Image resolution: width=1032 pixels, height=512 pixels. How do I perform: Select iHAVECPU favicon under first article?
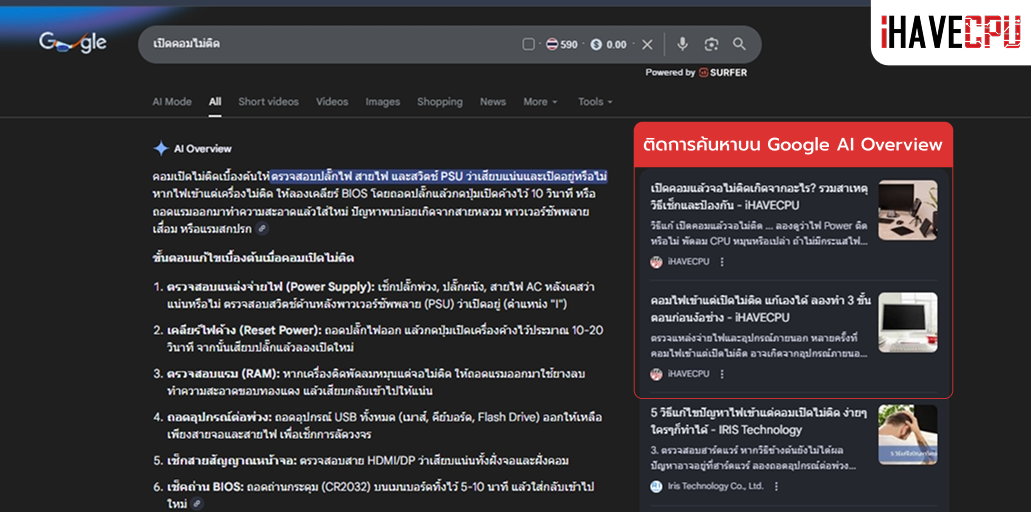pyautogui.click(x=656, y=262)
